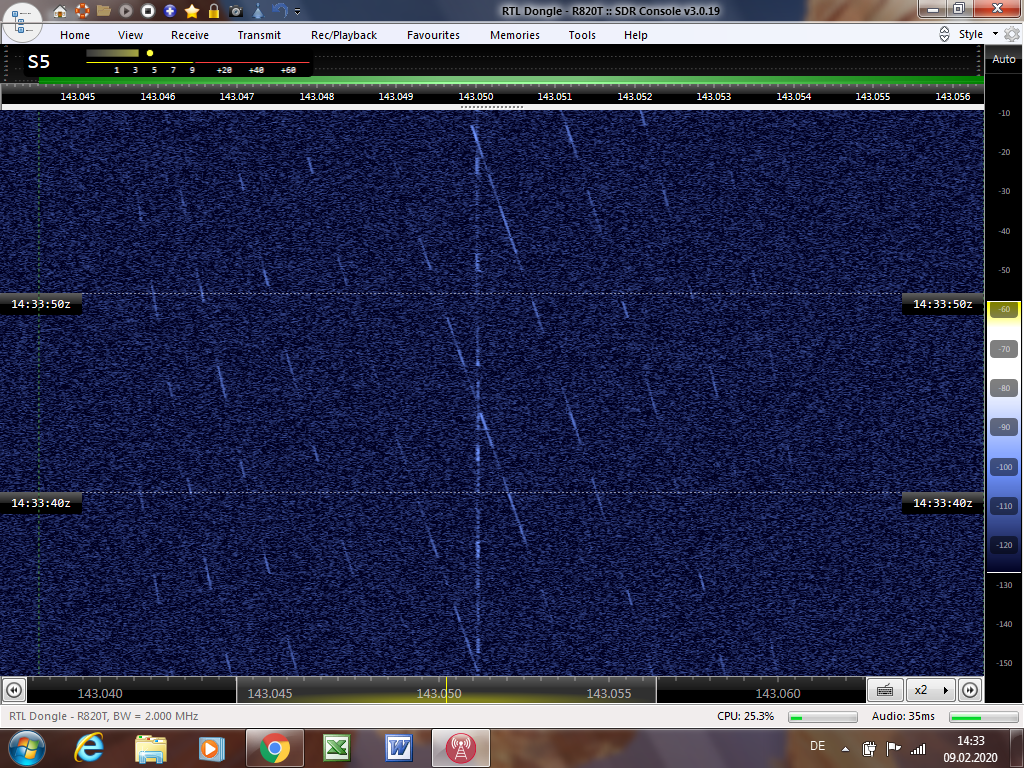Screen dimensions: 1024x768
Task: Click the blue undo arrow icon
Action: pyautogui.click(x=280, y=11)
